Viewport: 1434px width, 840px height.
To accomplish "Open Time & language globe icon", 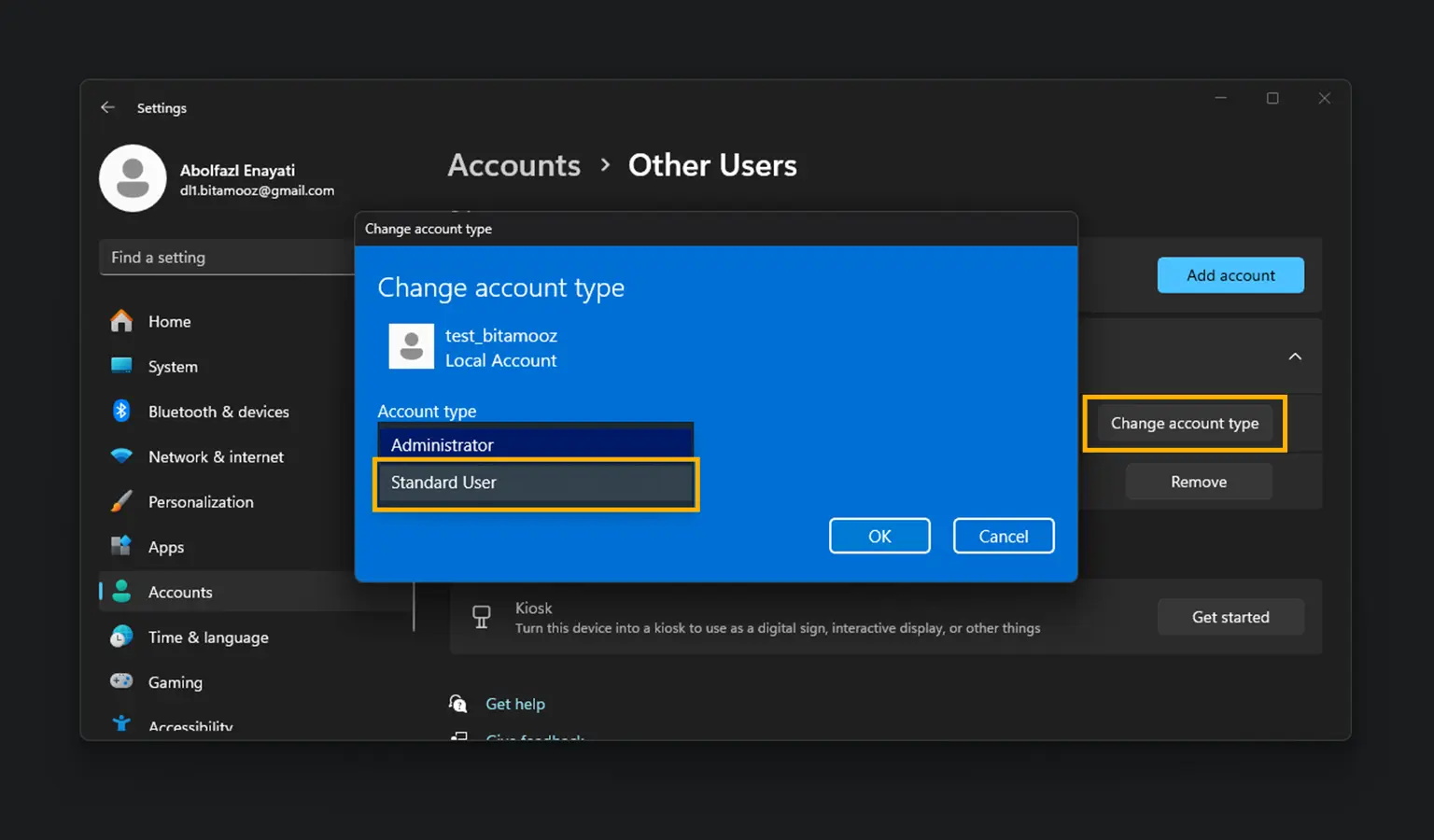I will coord(121,637).
